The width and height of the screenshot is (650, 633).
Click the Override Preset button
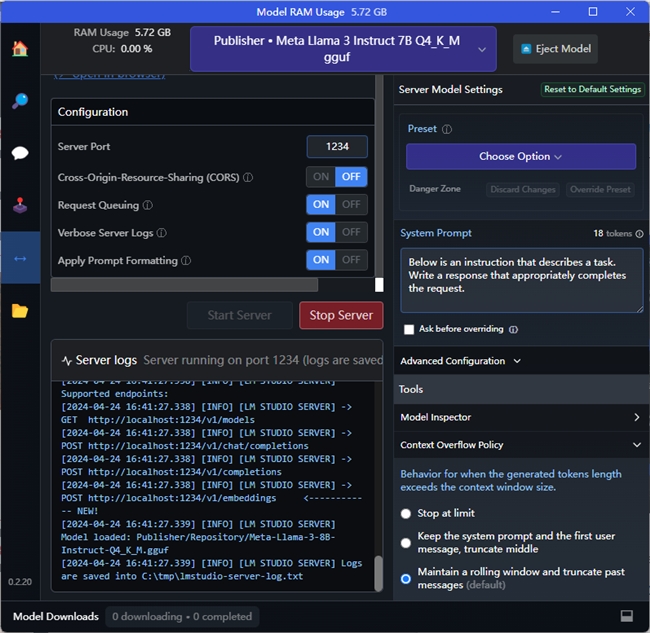pyautogui.click(x=600, y=189)
